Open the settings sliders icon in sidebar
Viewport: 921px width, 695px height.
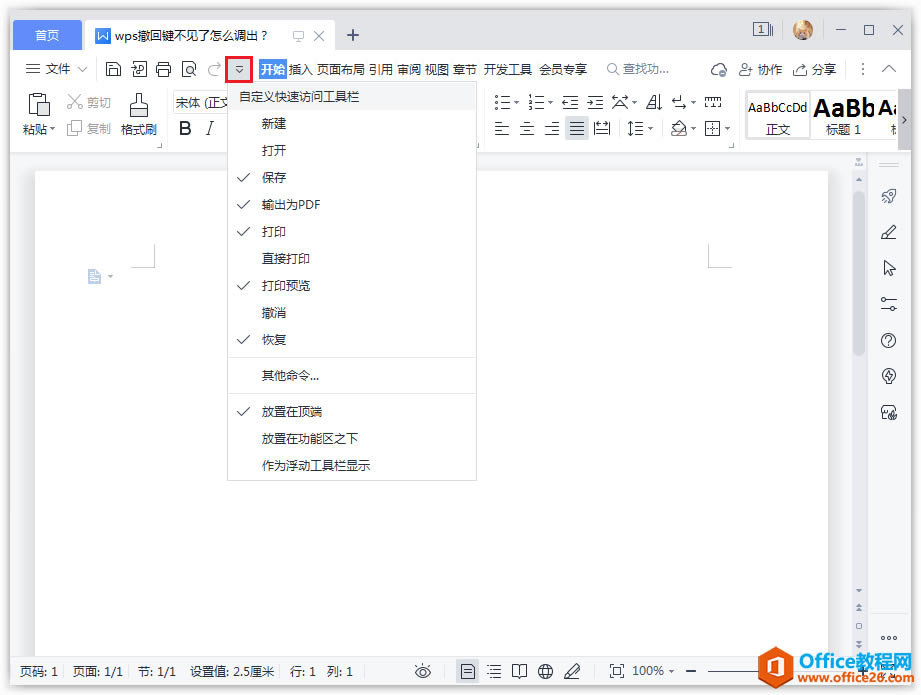[889, 304]
